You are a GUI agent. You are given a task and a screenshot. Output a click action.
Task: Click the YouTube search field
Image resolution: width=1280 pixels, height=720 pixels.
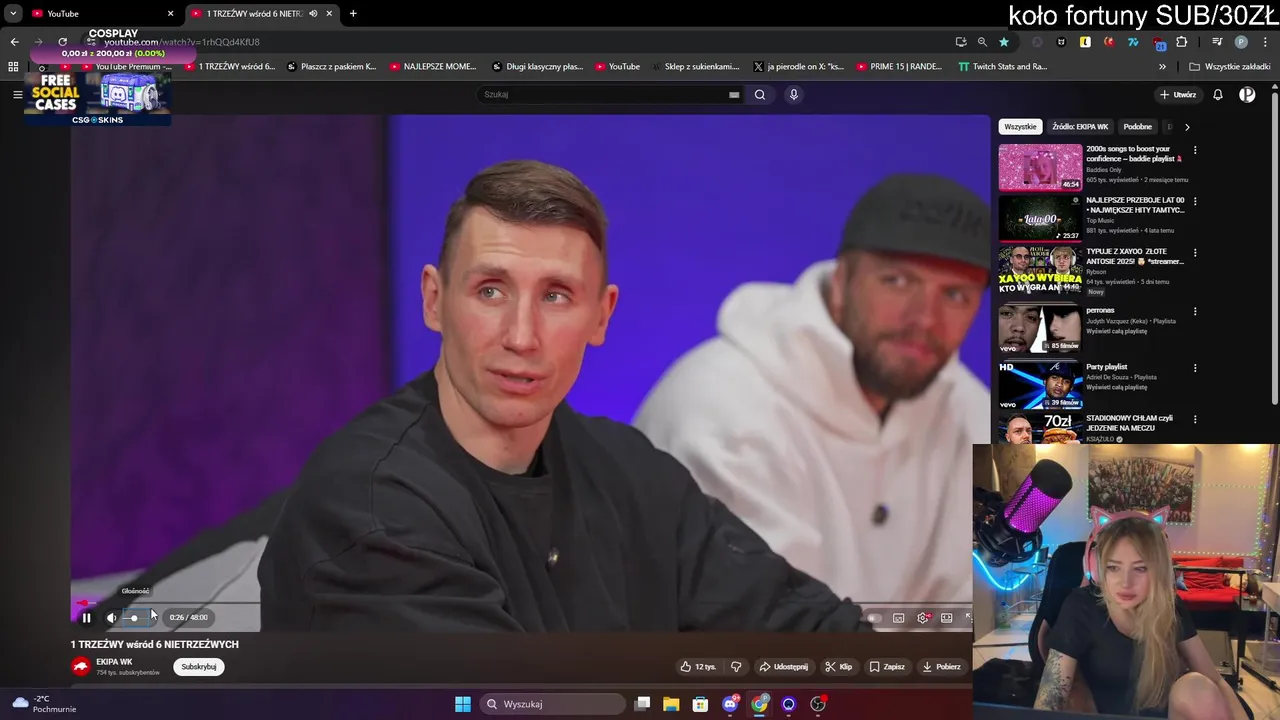(x=603, y=94)
